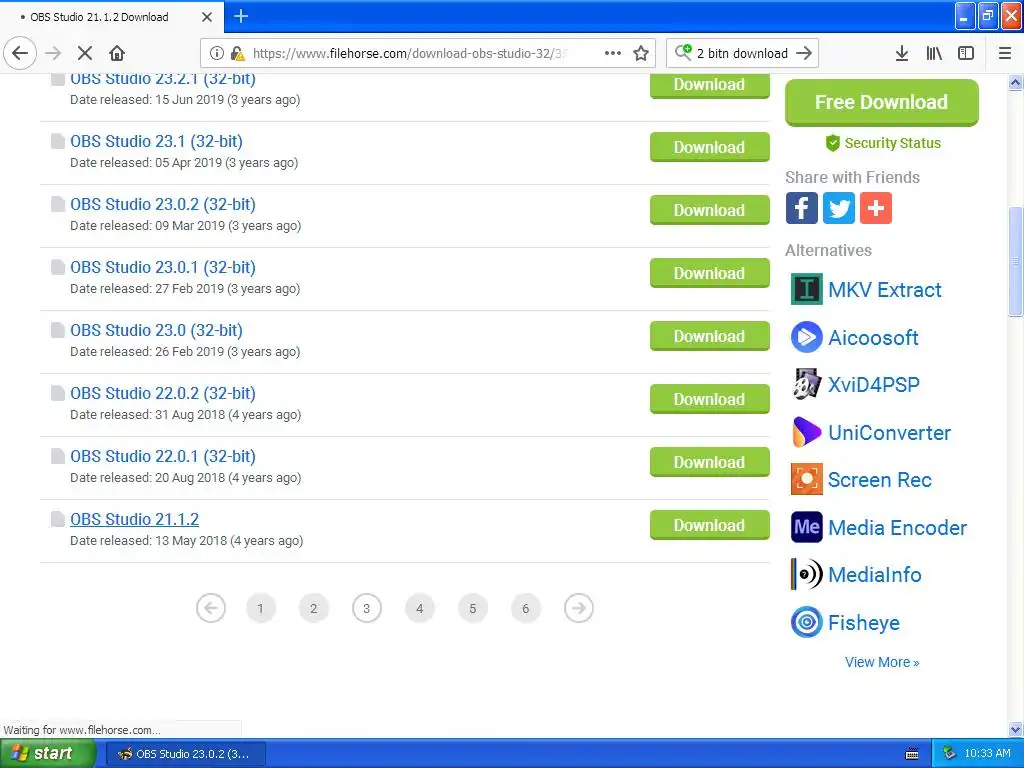The width and height of the screenshot is (1024, 768).
Task: Open the Security Status link
Action: point(892,143)
